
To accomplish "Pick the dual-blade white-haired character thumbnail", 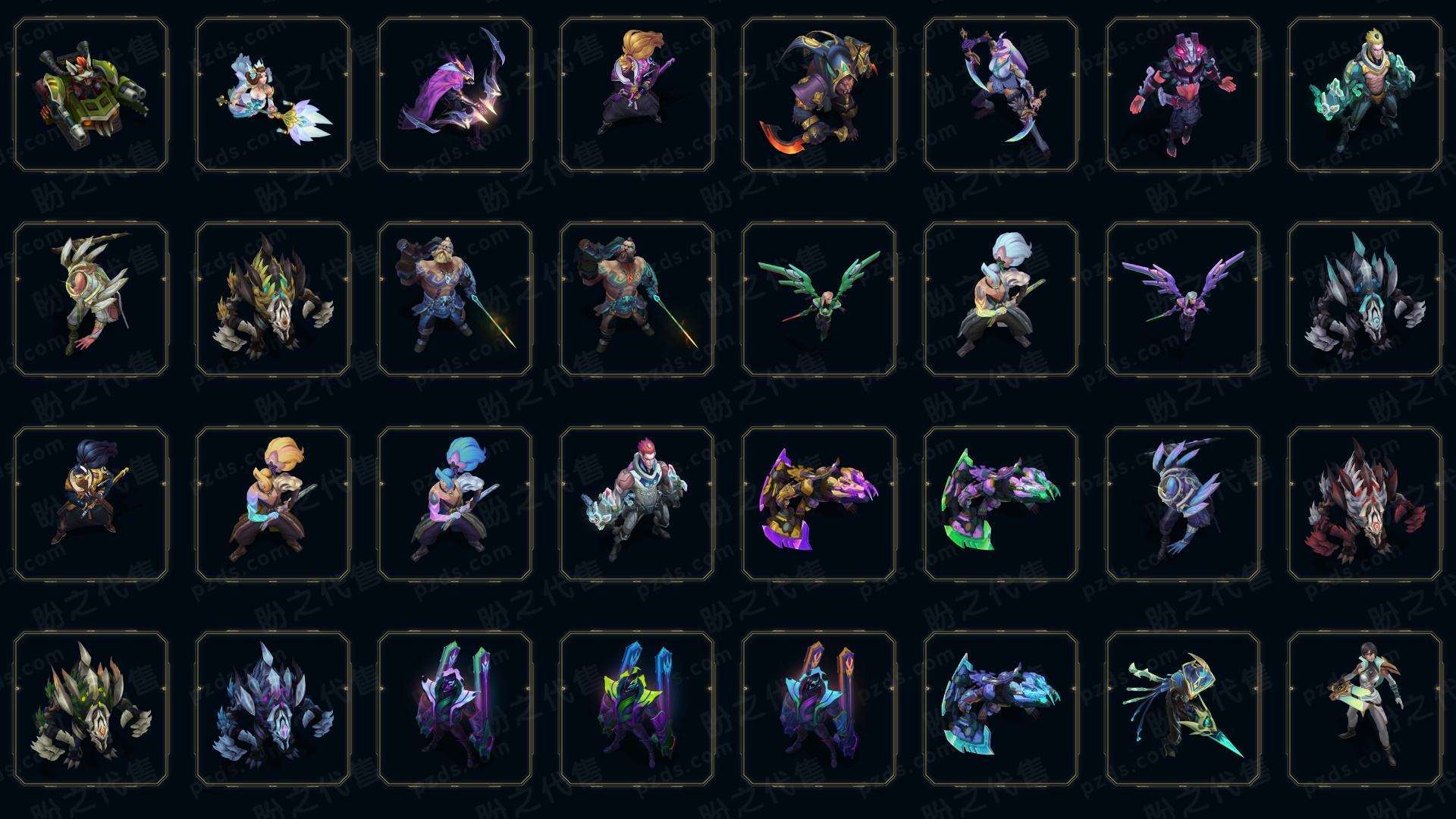I will pyautogui.click(x=1001, y=95).
